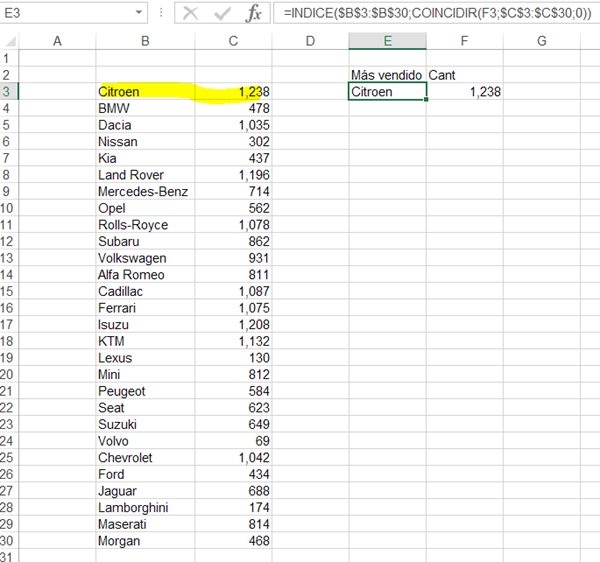This screenshot has height=562, width=600.
Task: Select the Chevrolet cell
Action: (145, 458)
